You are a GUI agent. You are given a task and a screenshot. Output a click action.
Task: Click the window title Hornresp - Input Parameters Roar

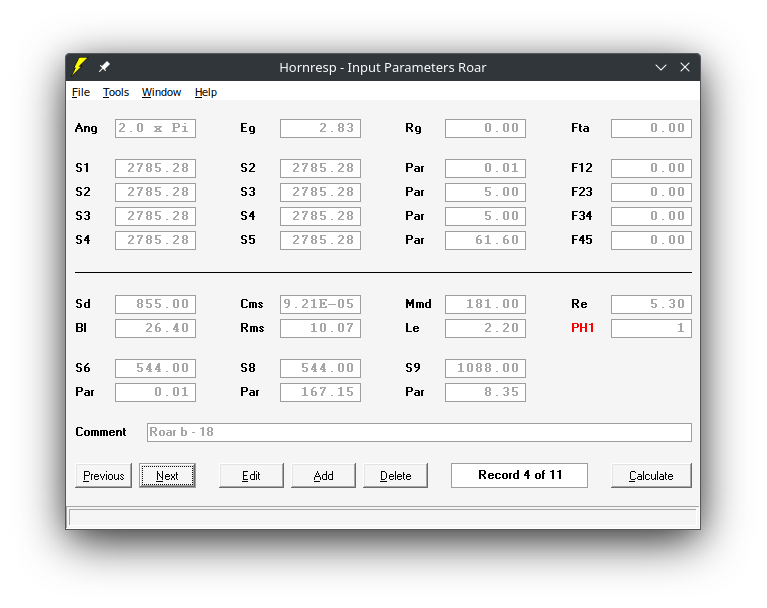tap(383, 68)
